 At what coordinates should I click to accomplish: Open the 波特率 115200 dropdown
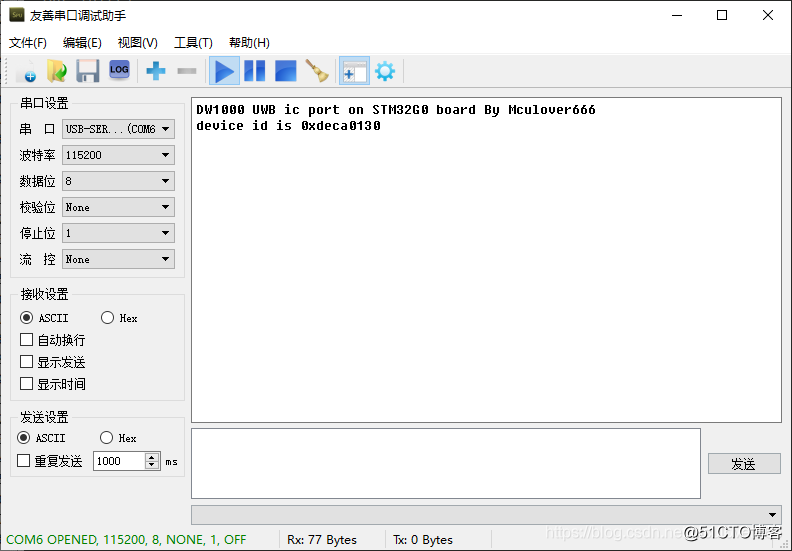tap(118, 155)
